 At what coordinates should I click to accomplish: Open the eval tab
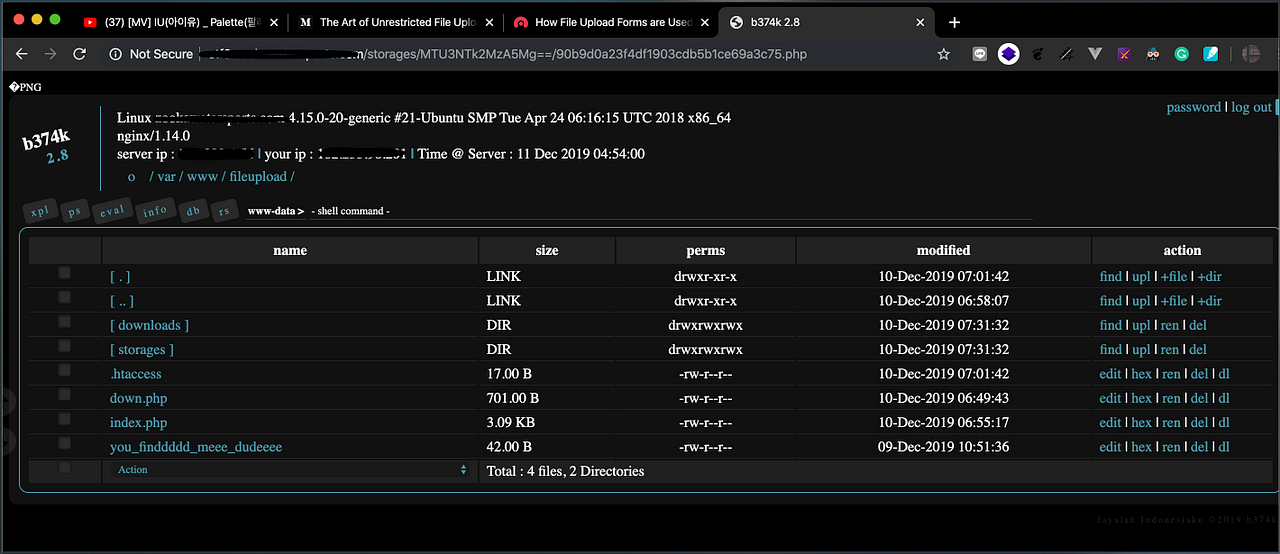coord(112,211)
